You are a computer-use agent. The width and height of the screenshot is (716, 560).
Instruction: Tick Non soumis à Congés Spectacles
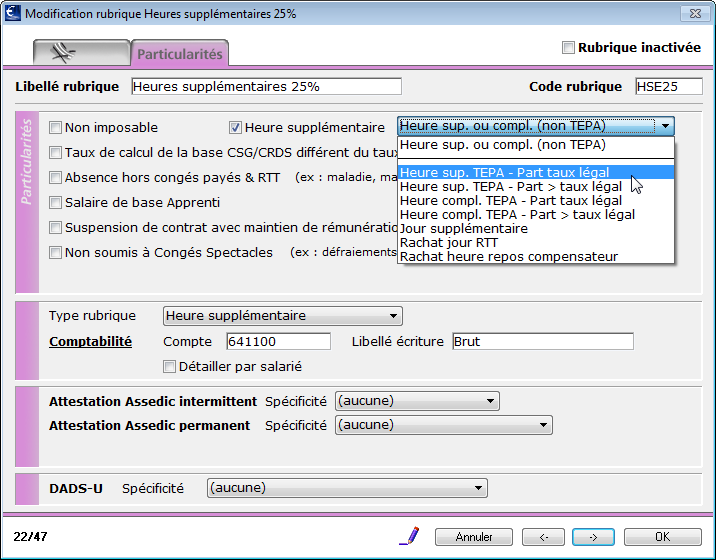(x=55, y=252)
